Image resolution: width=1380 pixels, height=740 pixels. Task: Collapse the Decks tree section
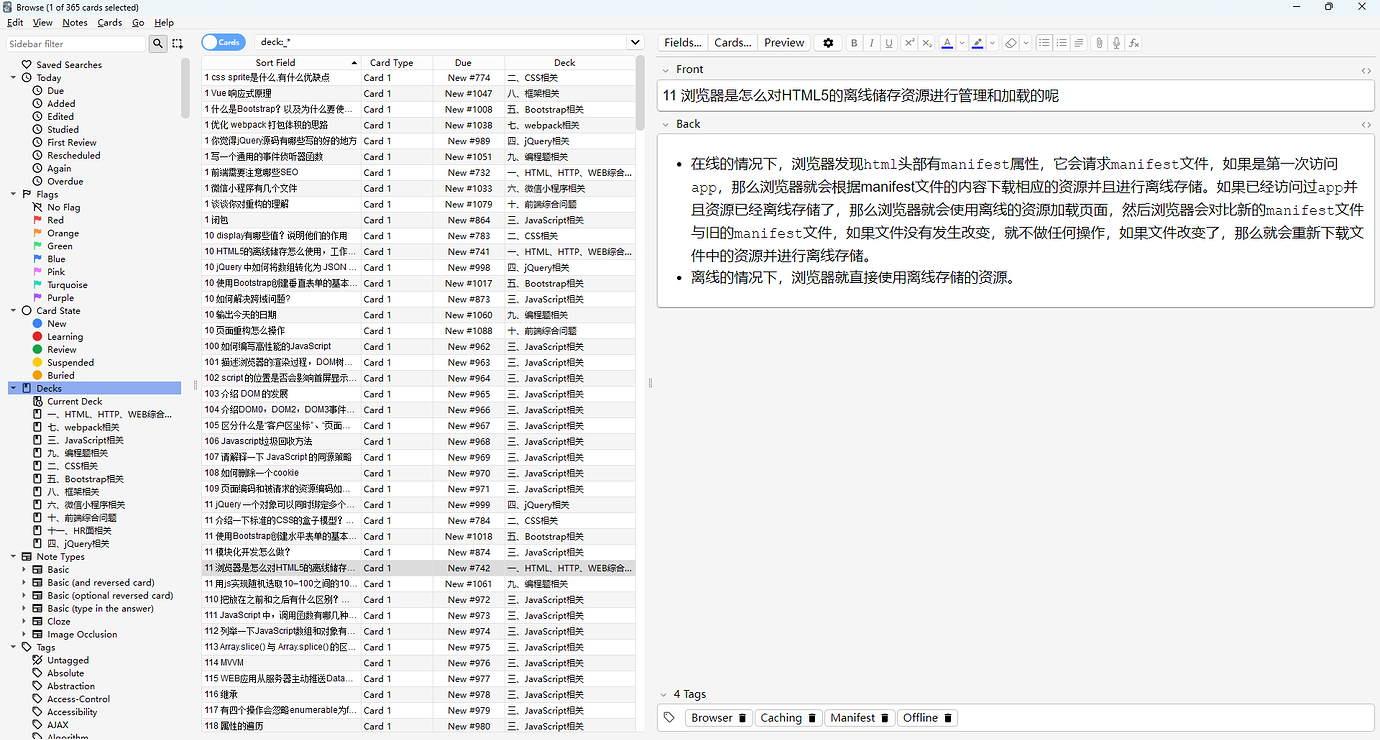point(13,388)
